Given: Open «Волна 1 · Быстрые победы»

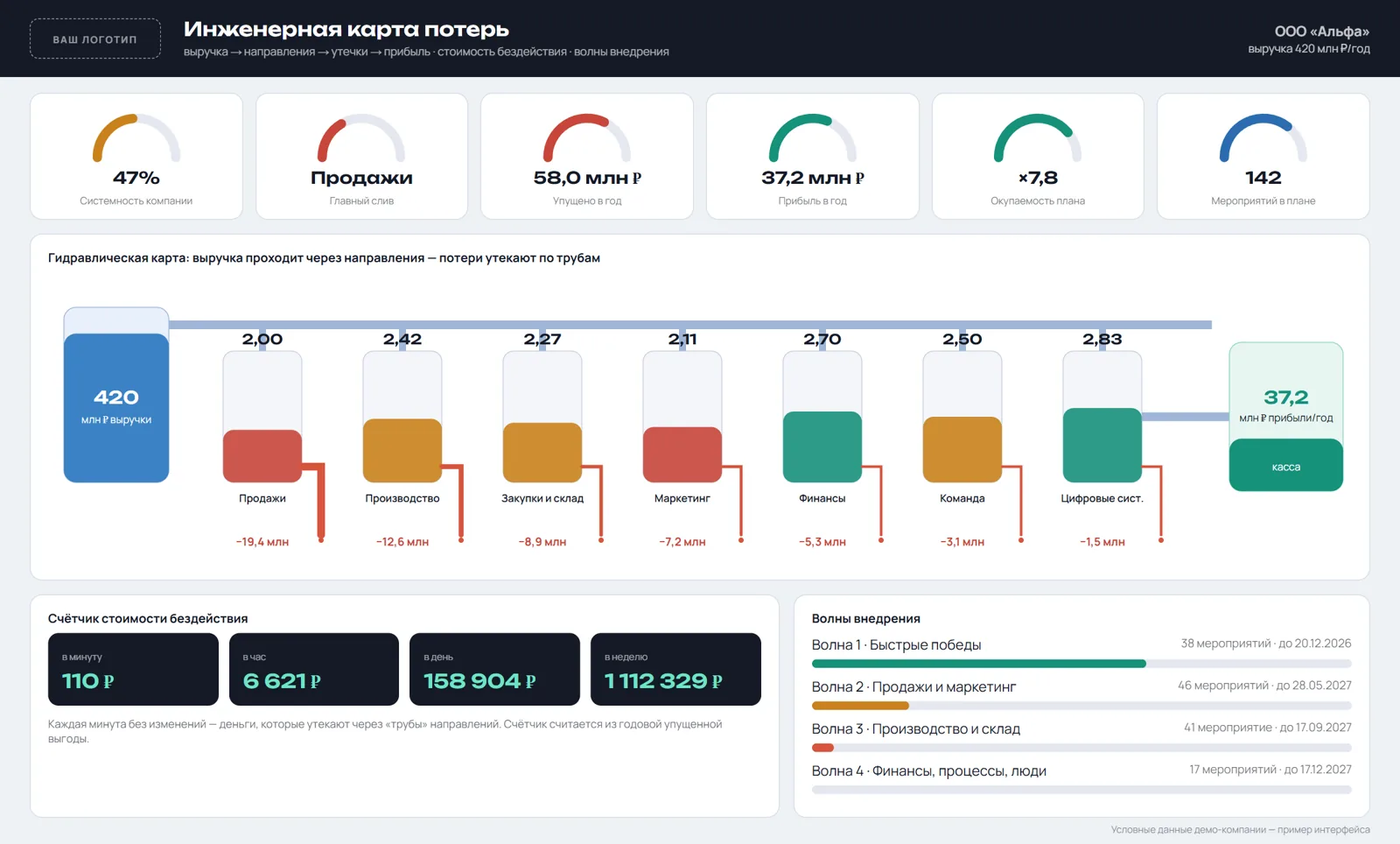Looking at the screenshot, I should 896,645.
